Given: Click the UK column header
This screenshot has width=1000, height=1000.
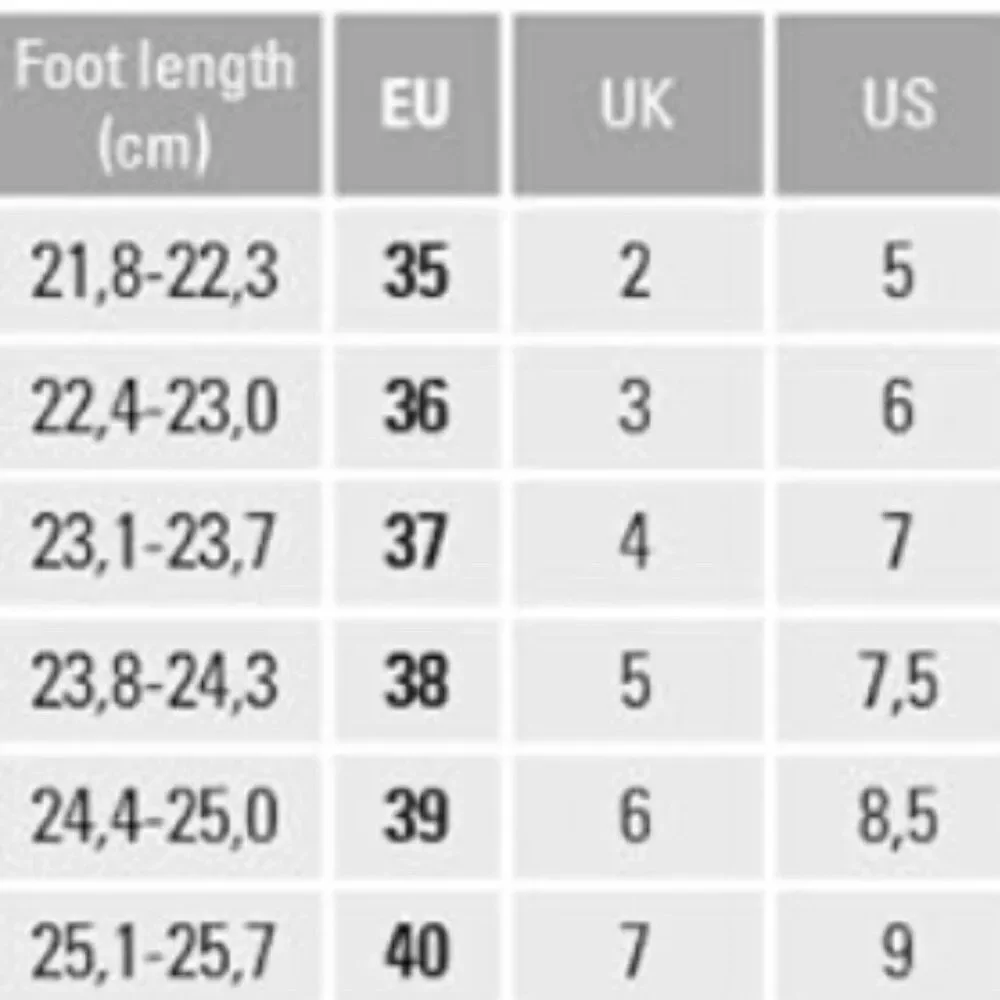Looking at the screenshot, I should coord(638,104).
